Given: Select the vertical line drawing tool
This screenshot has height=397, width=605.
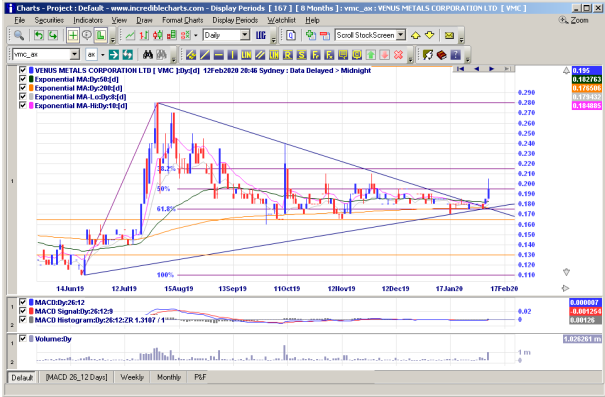Looking at the screenshot, I should coord(232,55).
